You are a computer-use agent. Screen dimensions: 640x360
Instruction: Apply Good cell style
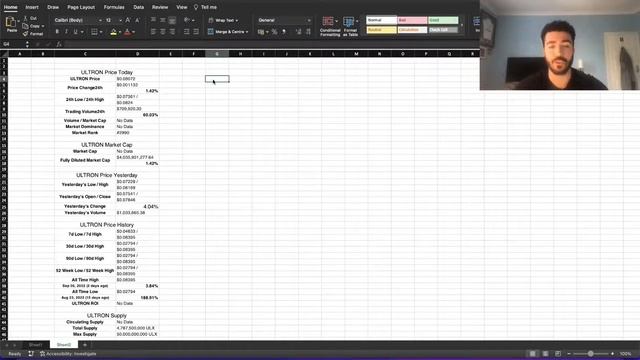[443, 20]
